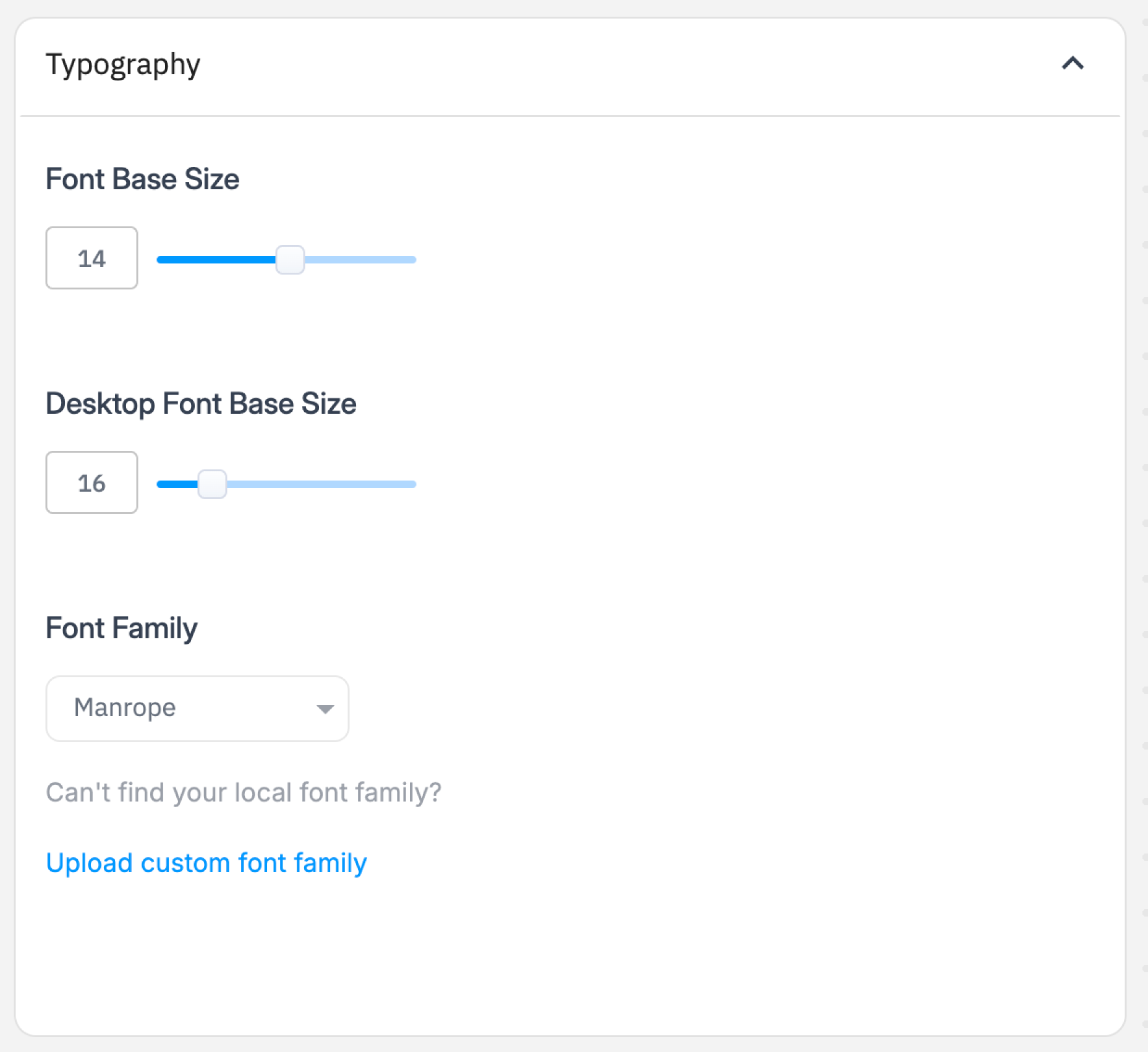The height and width of the screenshot is (1052, 1148).
Task: Click the filled blue part of the Desktop Font Base Size slider
Action: pos(177,484)
